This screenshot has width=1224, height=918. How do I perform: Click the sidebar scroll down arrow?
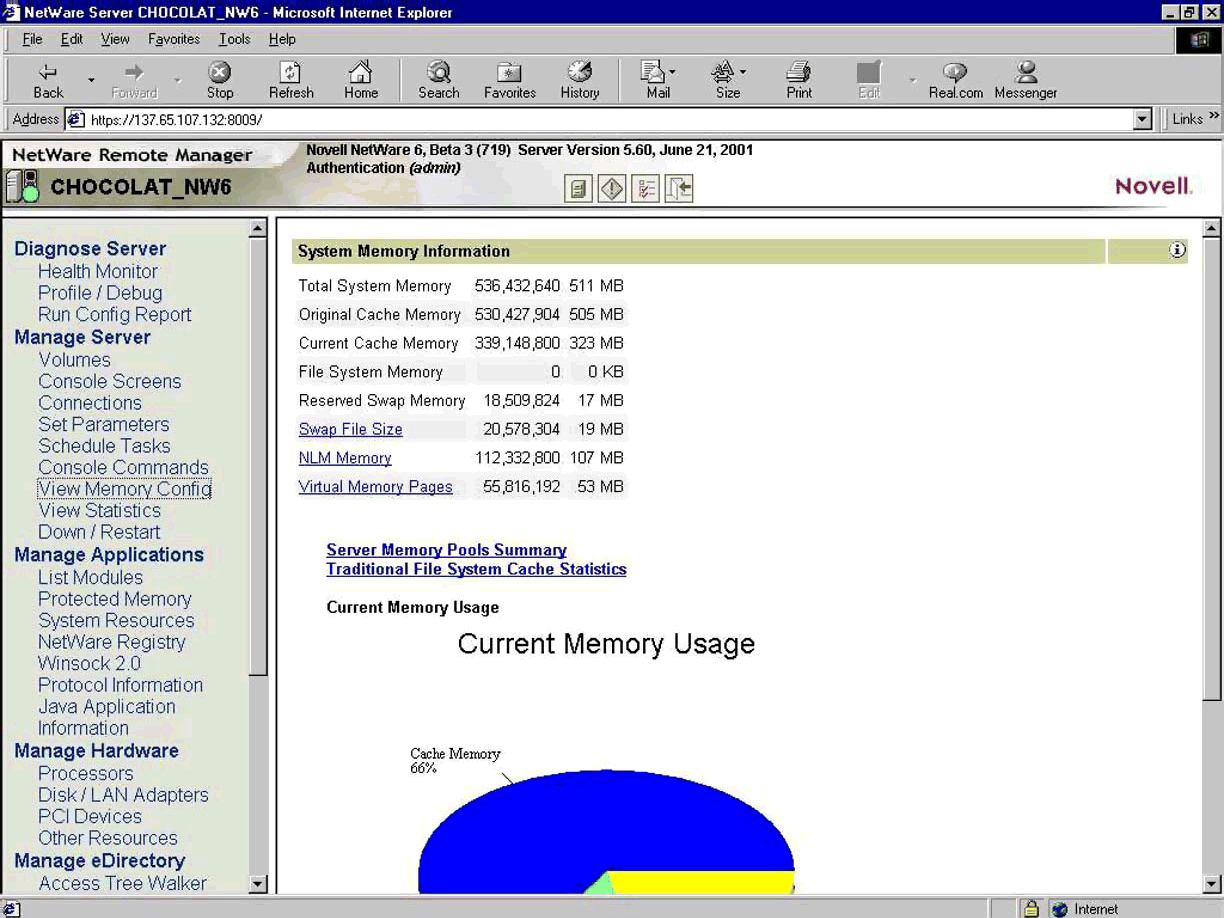pos(258,884)
